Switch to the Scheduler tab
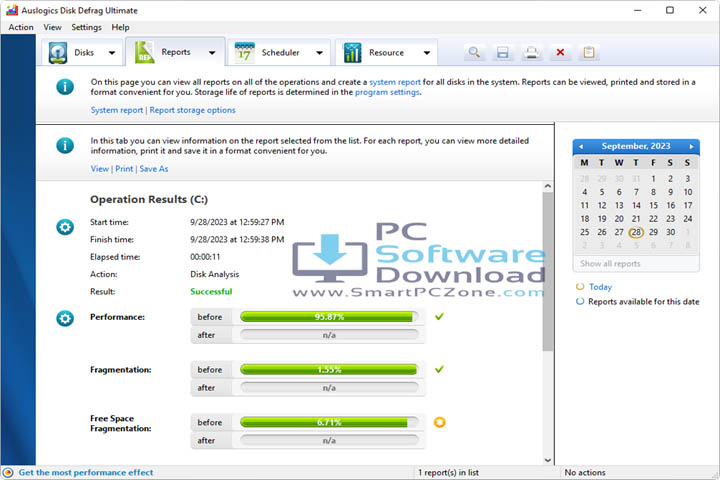The image size is (720, 480). coord(280,53)
